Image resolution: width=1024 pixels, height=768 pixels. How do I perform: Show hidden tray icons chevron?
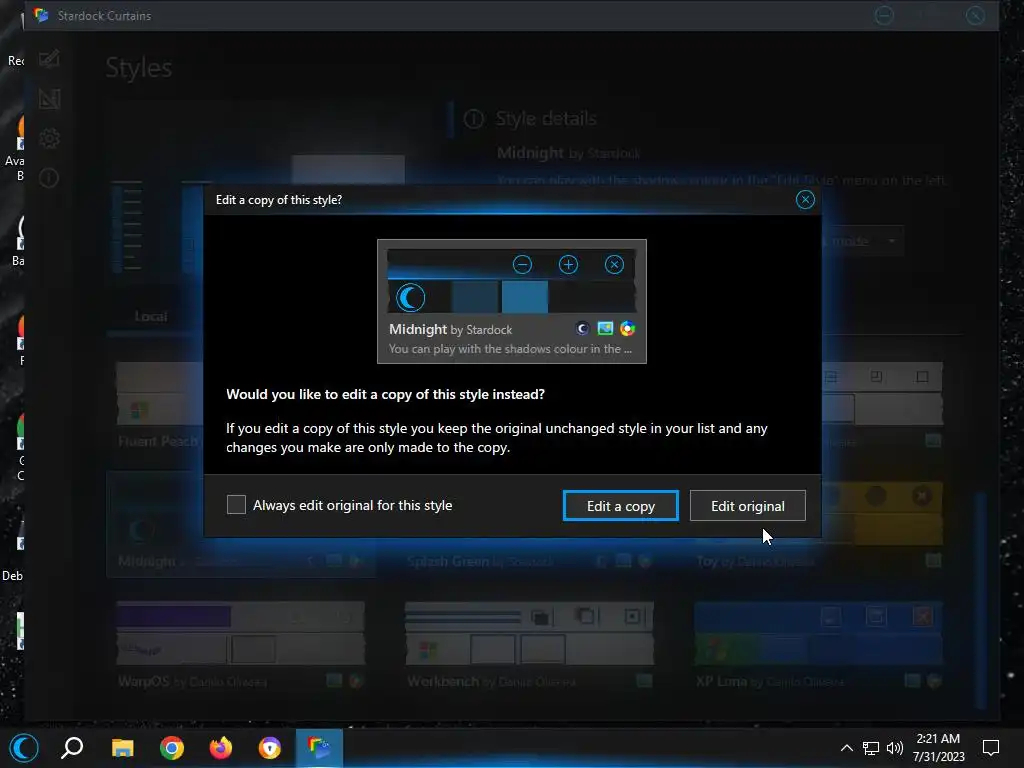tap(846, 748)
